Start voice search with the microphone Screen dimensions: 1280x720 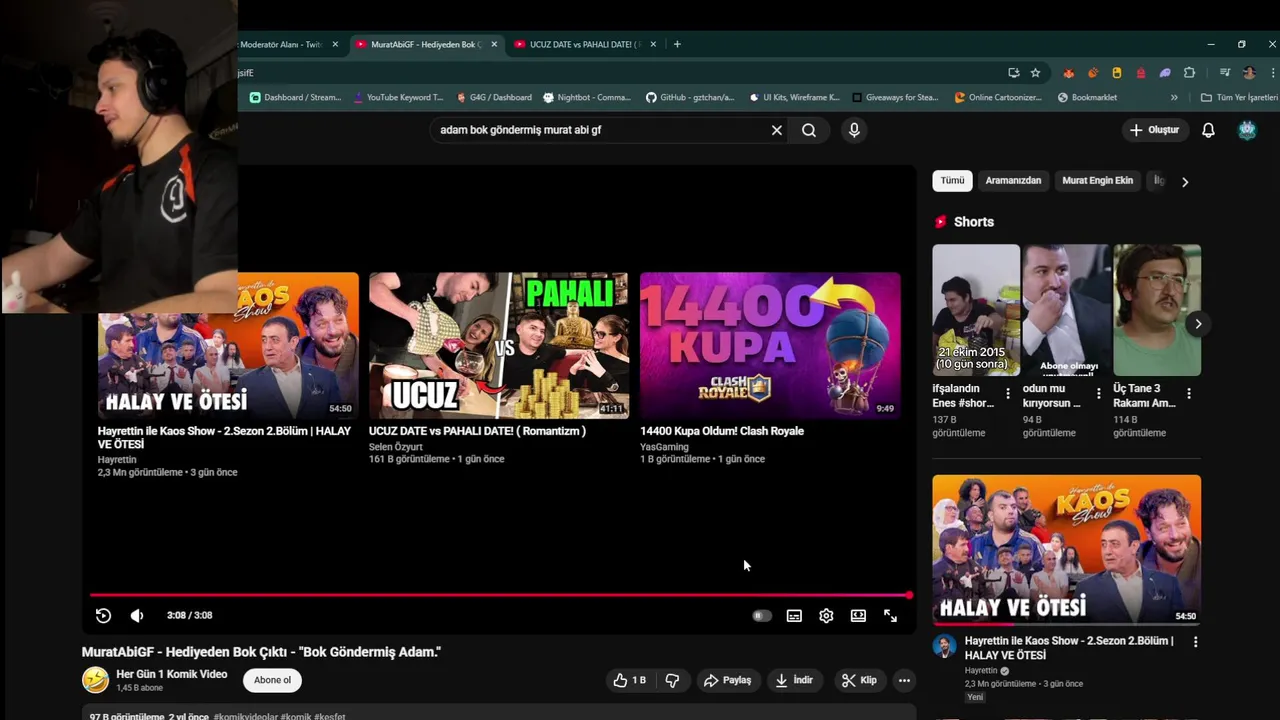click(853, 130)
